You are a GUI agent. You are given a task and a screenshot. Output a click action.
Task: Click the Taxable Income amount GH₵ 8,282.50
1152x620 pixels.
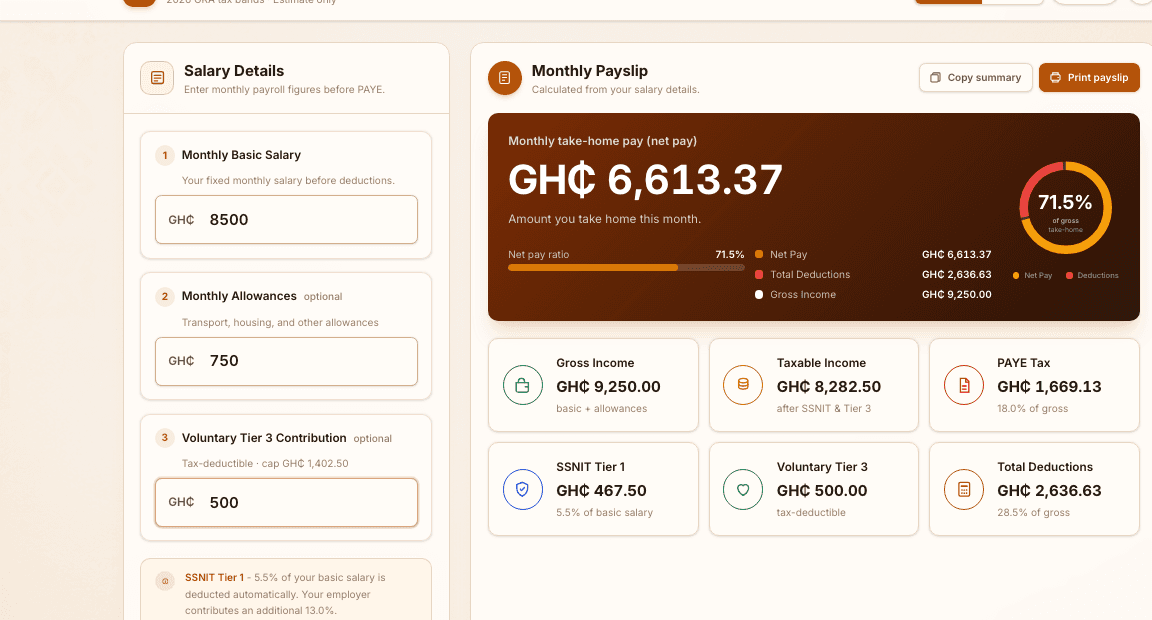tap(829, 387)
